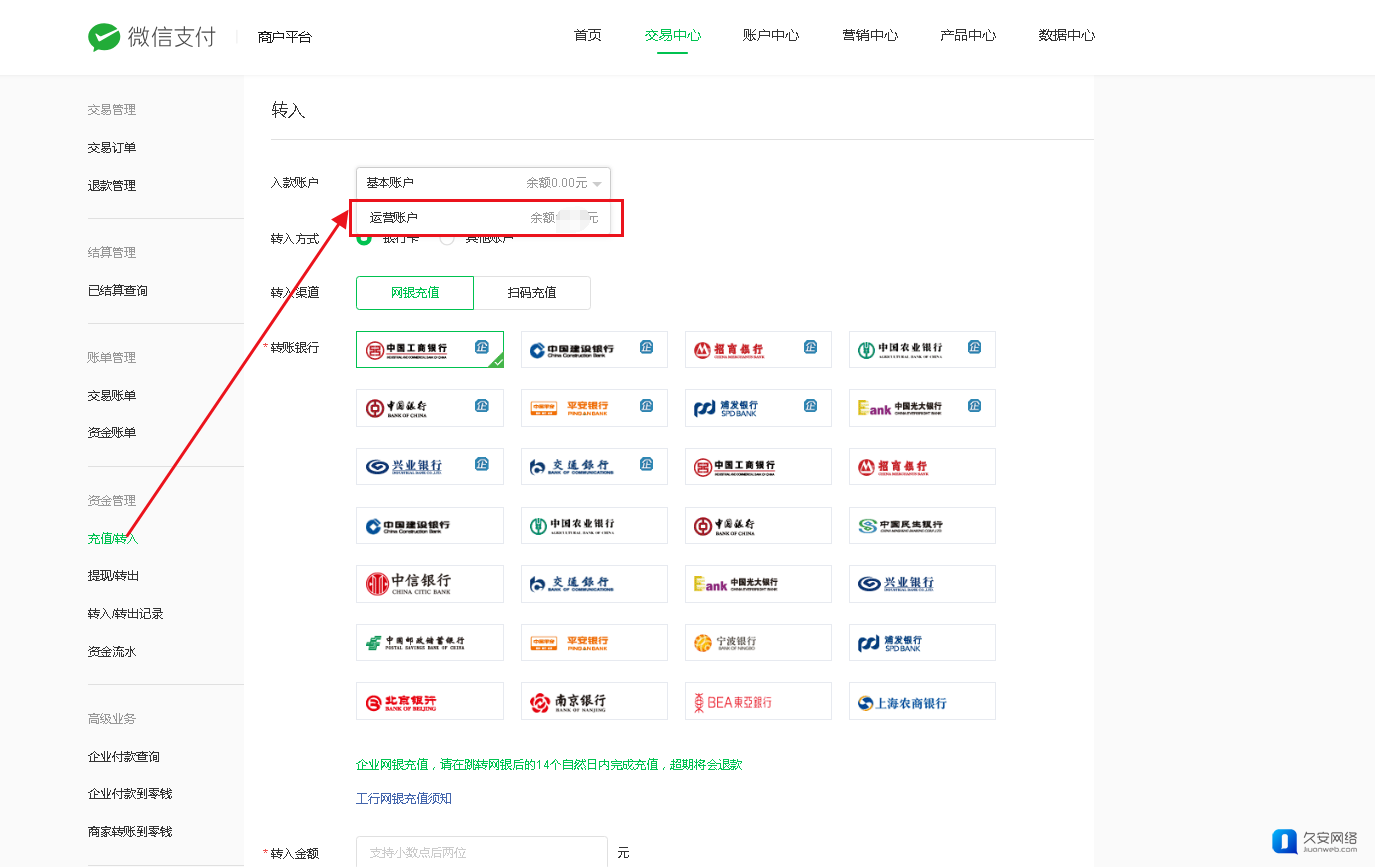Select enterprise Bank of China with 企 badge
The image size is (1375, 867).
pyautogui.click(x=430, y=408)
